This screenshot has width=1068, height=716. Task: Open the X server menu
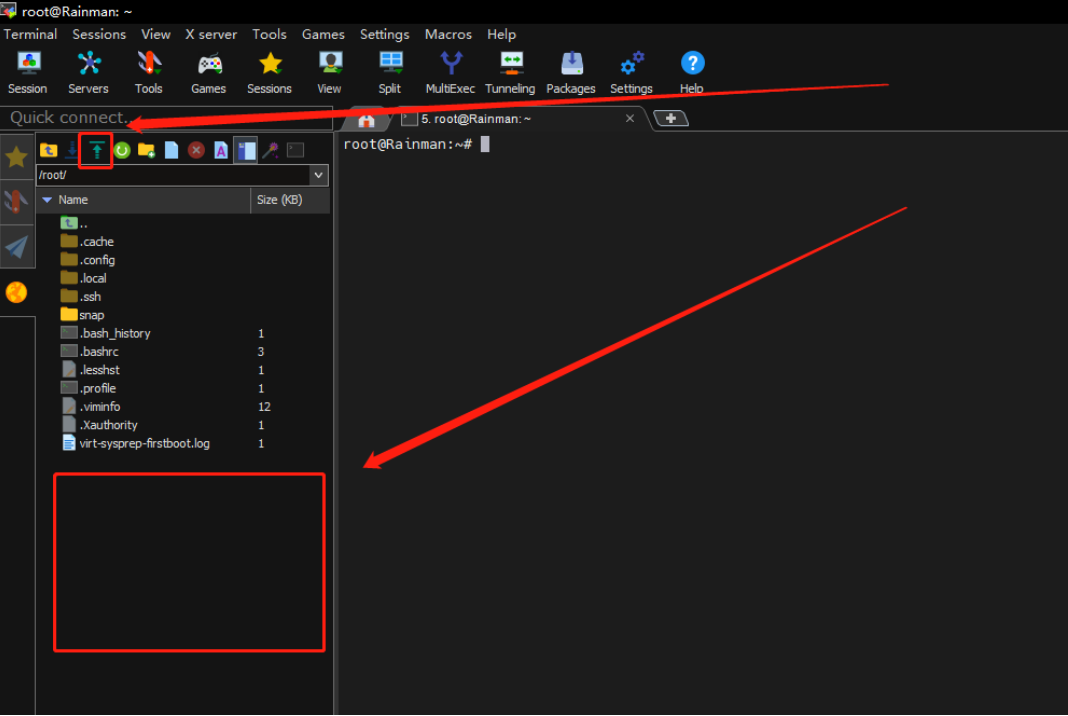coord(211,34)
